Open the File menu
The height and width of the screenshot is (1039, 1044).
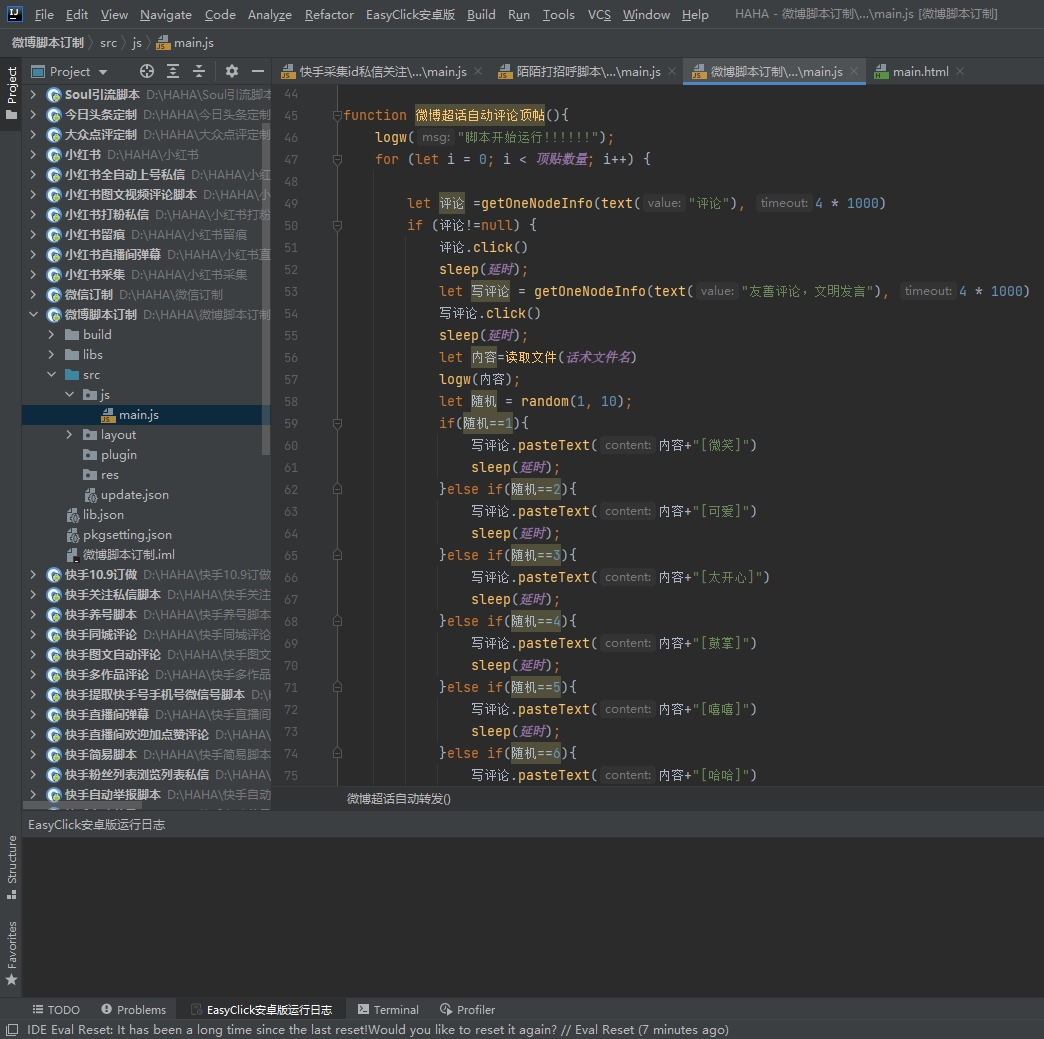(44, 15)
